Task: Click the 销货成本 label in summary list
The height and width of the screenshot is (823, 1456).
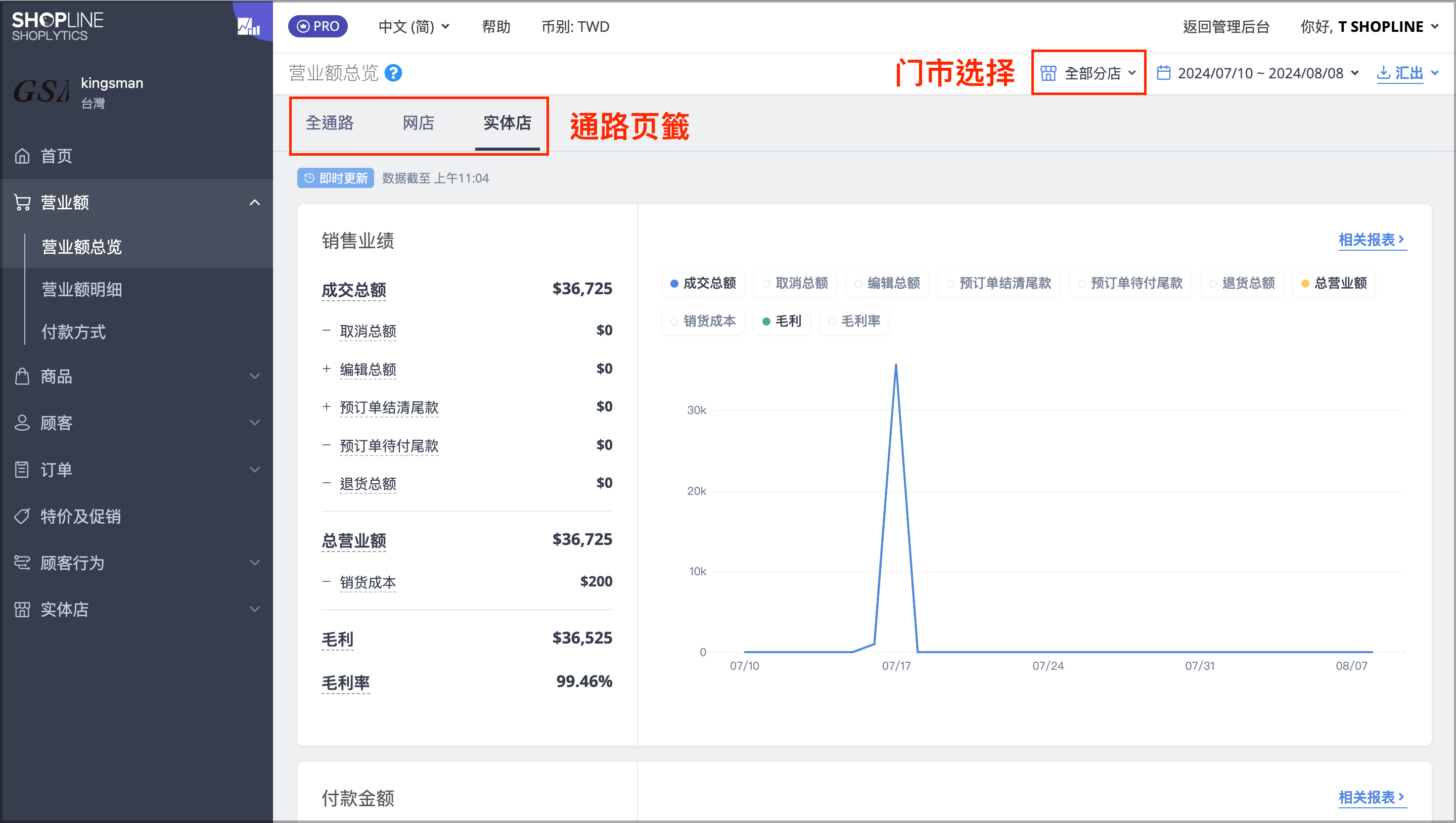Action: pos(368,582)
